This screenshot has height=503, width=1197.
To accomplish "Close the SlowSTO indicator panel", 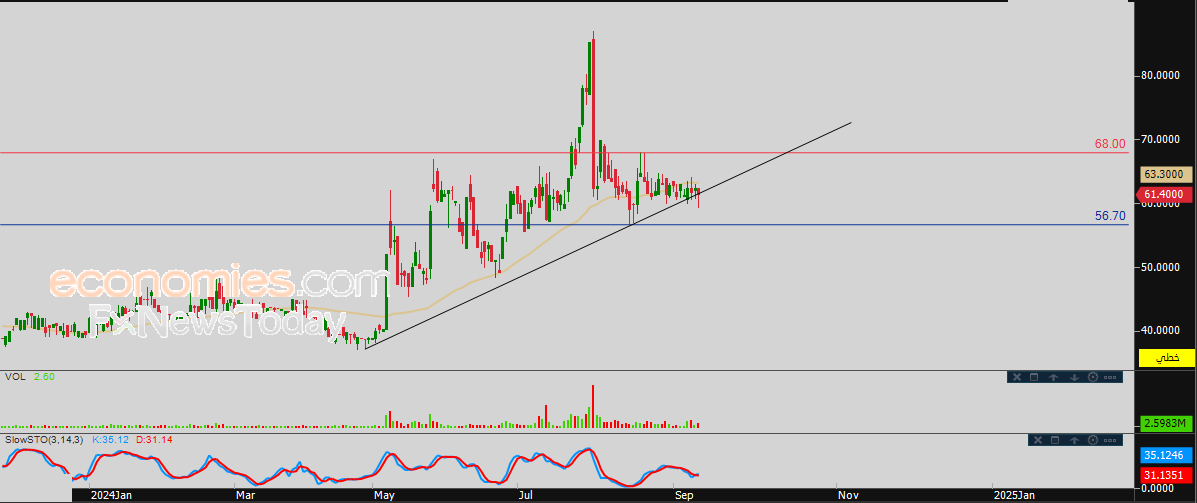I will 1037,440.
